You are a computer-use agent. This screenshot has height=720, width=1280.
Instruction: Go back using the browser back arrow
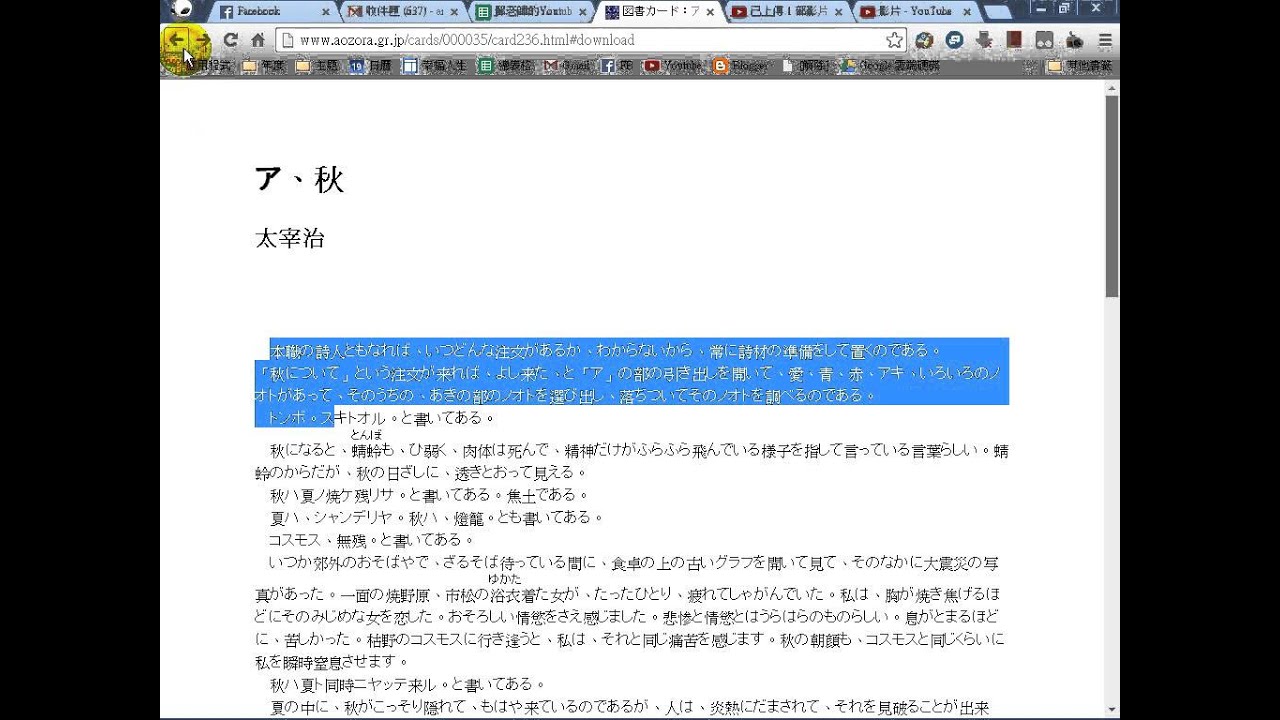176,40
